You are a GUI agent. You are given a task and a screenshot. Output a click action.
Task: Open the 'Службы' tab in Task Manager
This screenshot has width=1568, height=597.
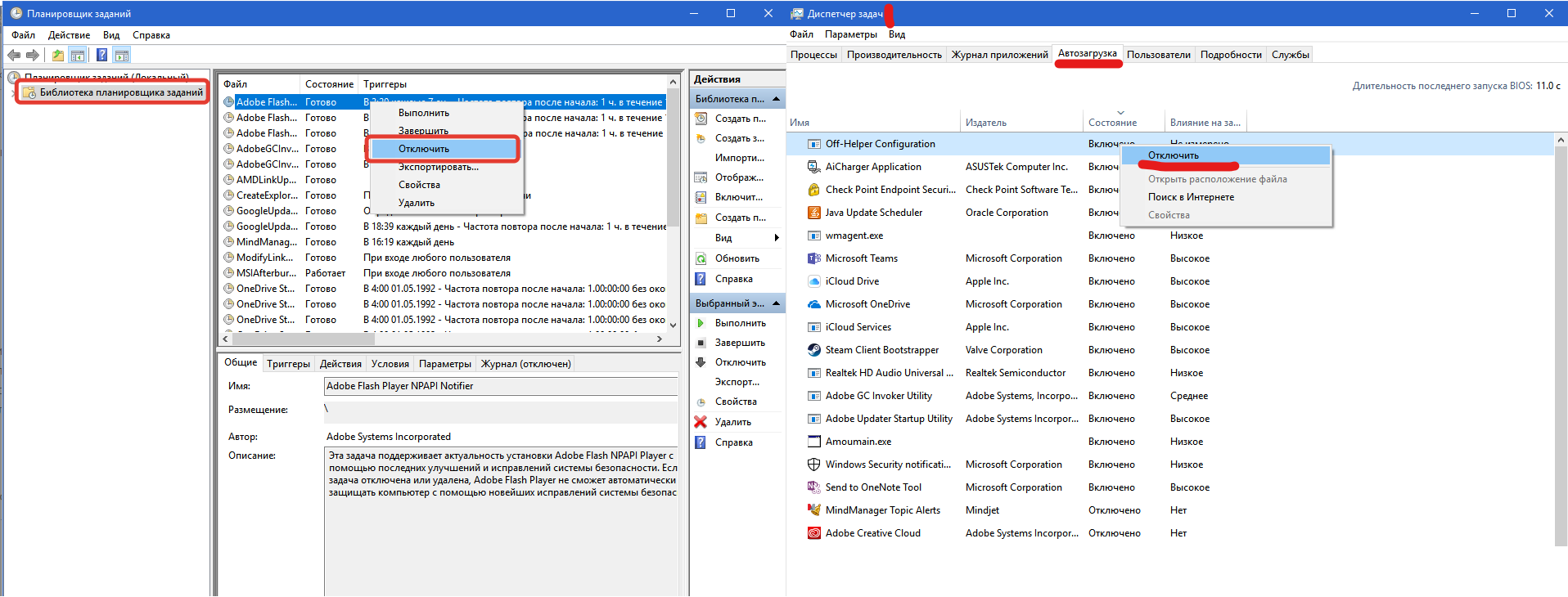tap(1291, 55)
